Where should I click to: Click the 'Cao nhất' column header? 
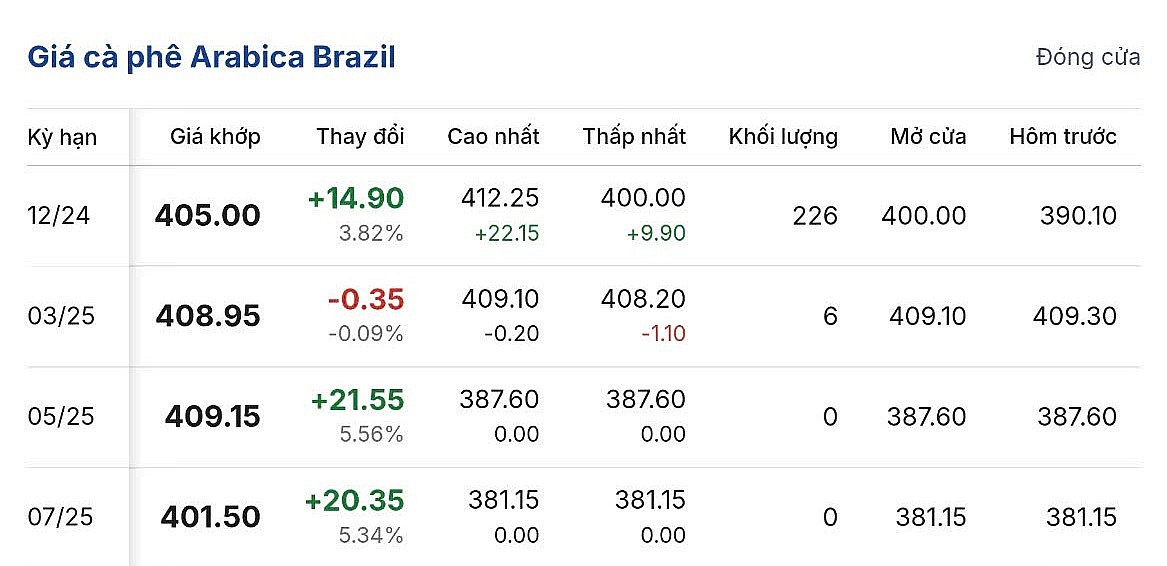[493, 137]
